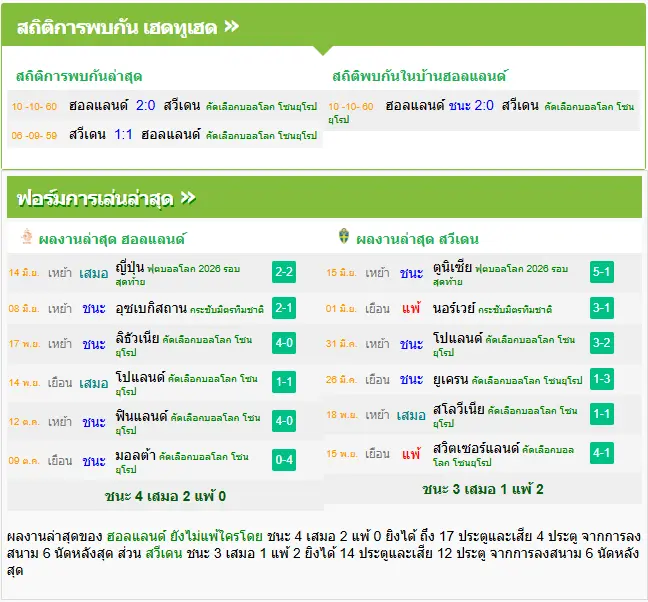Click the 0-4 score badge for Malta match
Viewport: 648px width, 602px height.
click(x=284, y=460)
